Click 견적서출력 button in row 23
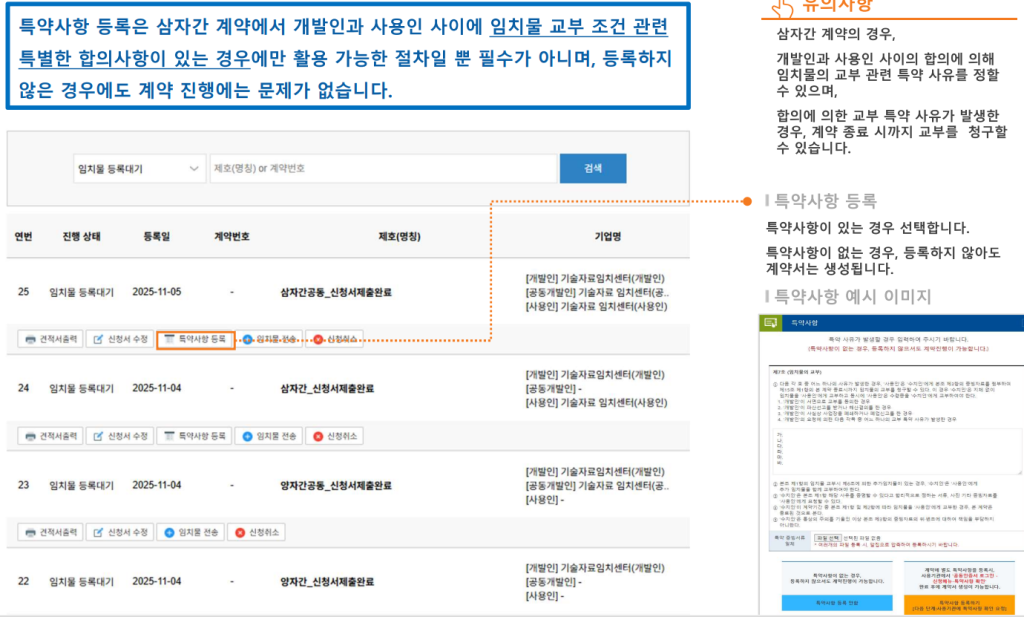Image resolution: width=1024 pixels, height=617 pixels. (x=50, y=533)
